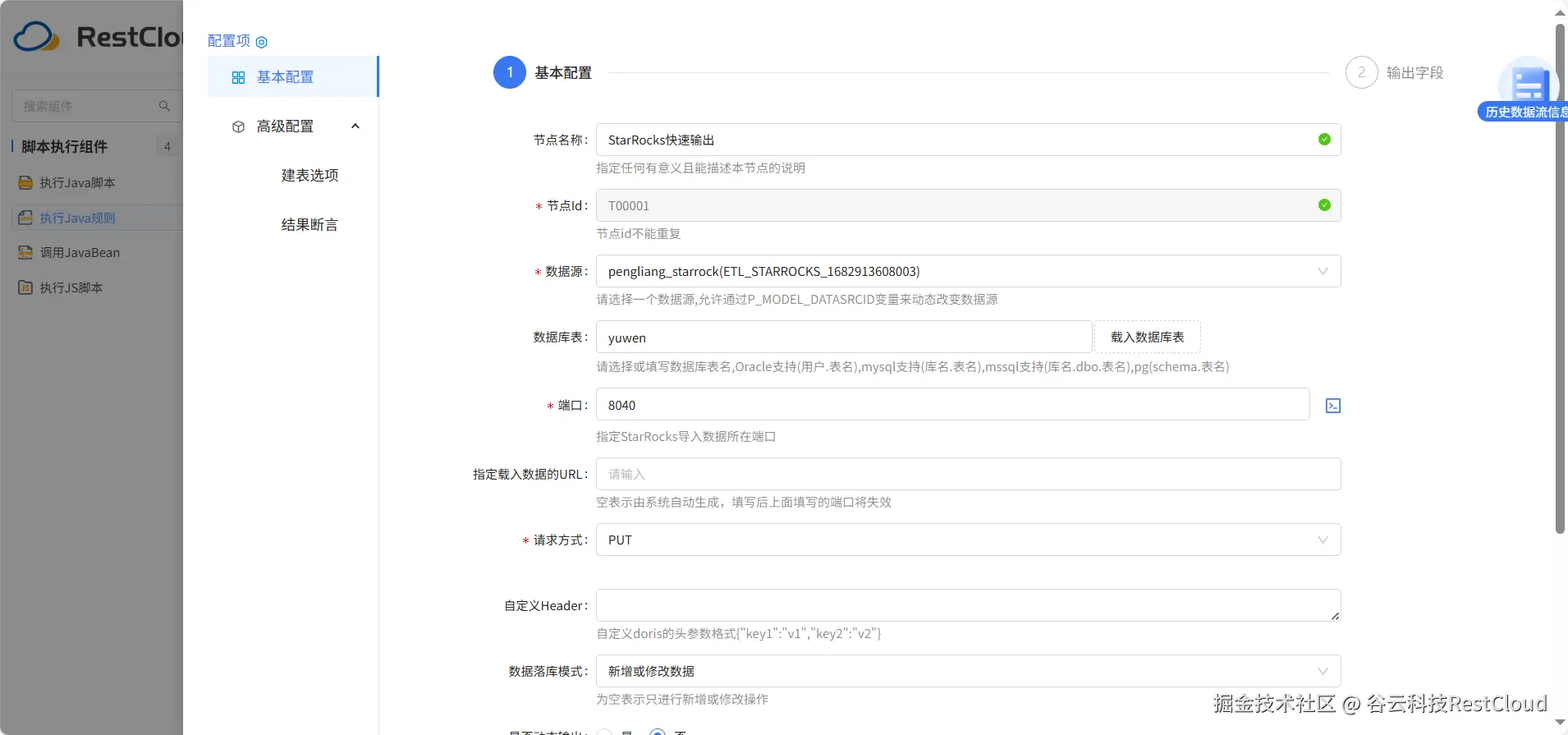Click the count badge 4 beside 脚本执行组件
The width and height of the screenshot is (1568, 735).
[167, 146]
